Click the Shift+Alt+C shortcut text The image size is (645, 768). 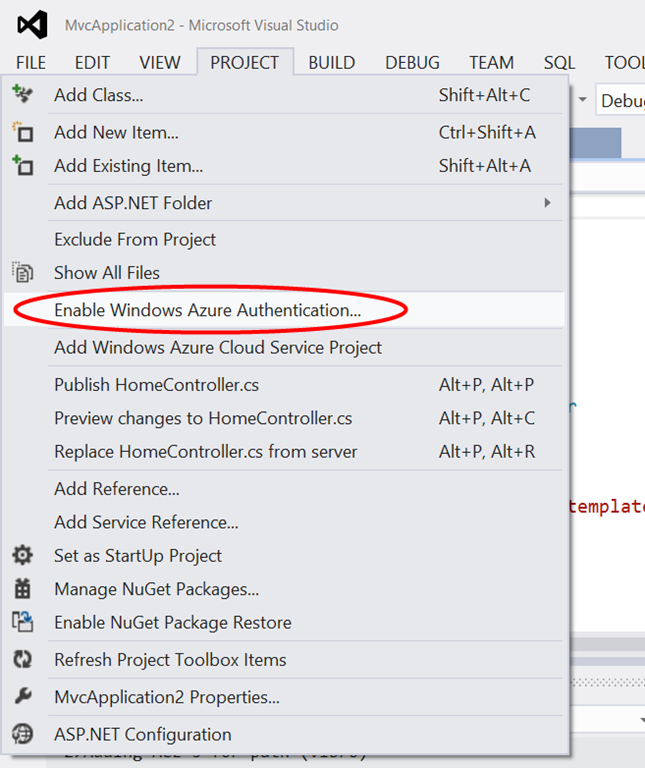pos(484,95)
